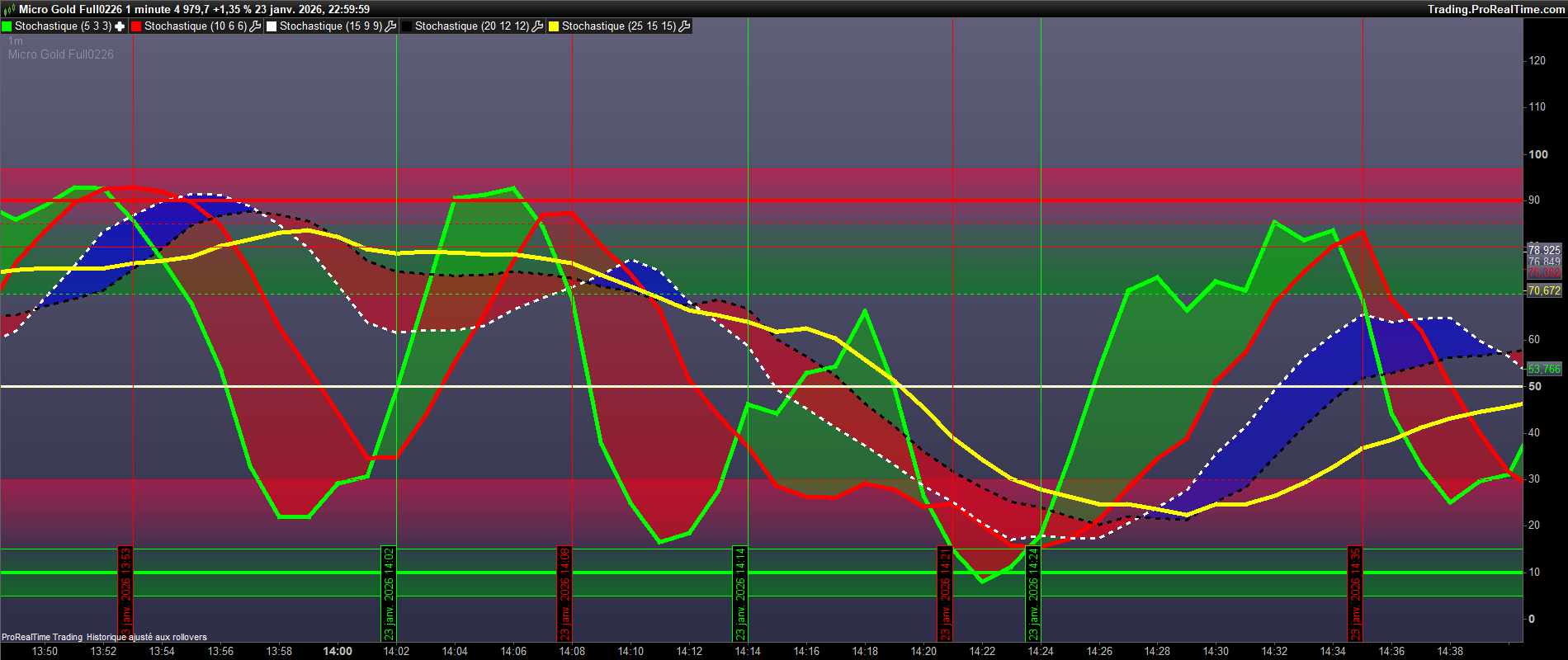The height and width of the screenshot is (660, 1568).
Task: Click the bold 14:00 label on time axis
Action: tap(338, 651)
